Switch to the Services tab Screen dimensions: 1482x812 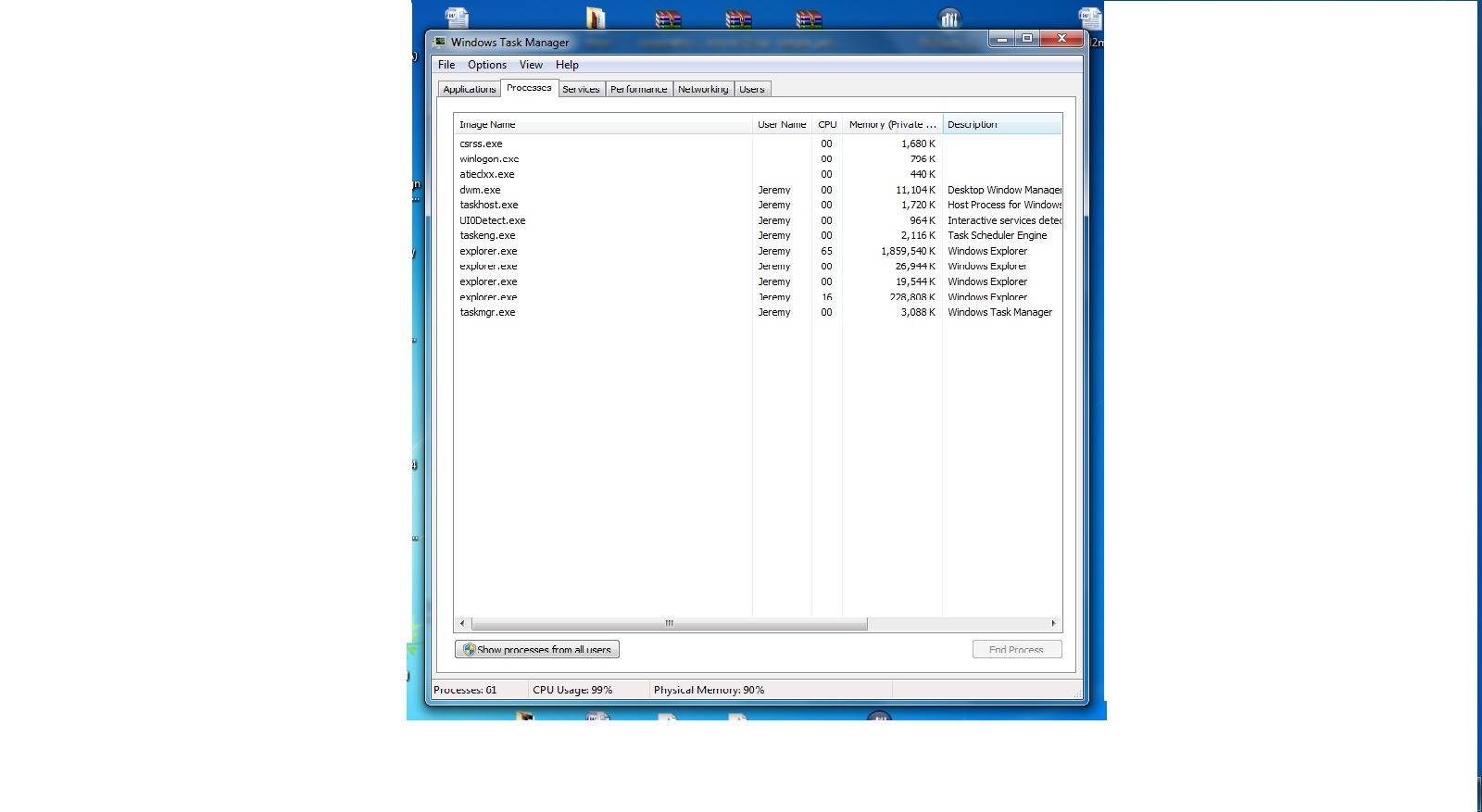tap(581, 89)
